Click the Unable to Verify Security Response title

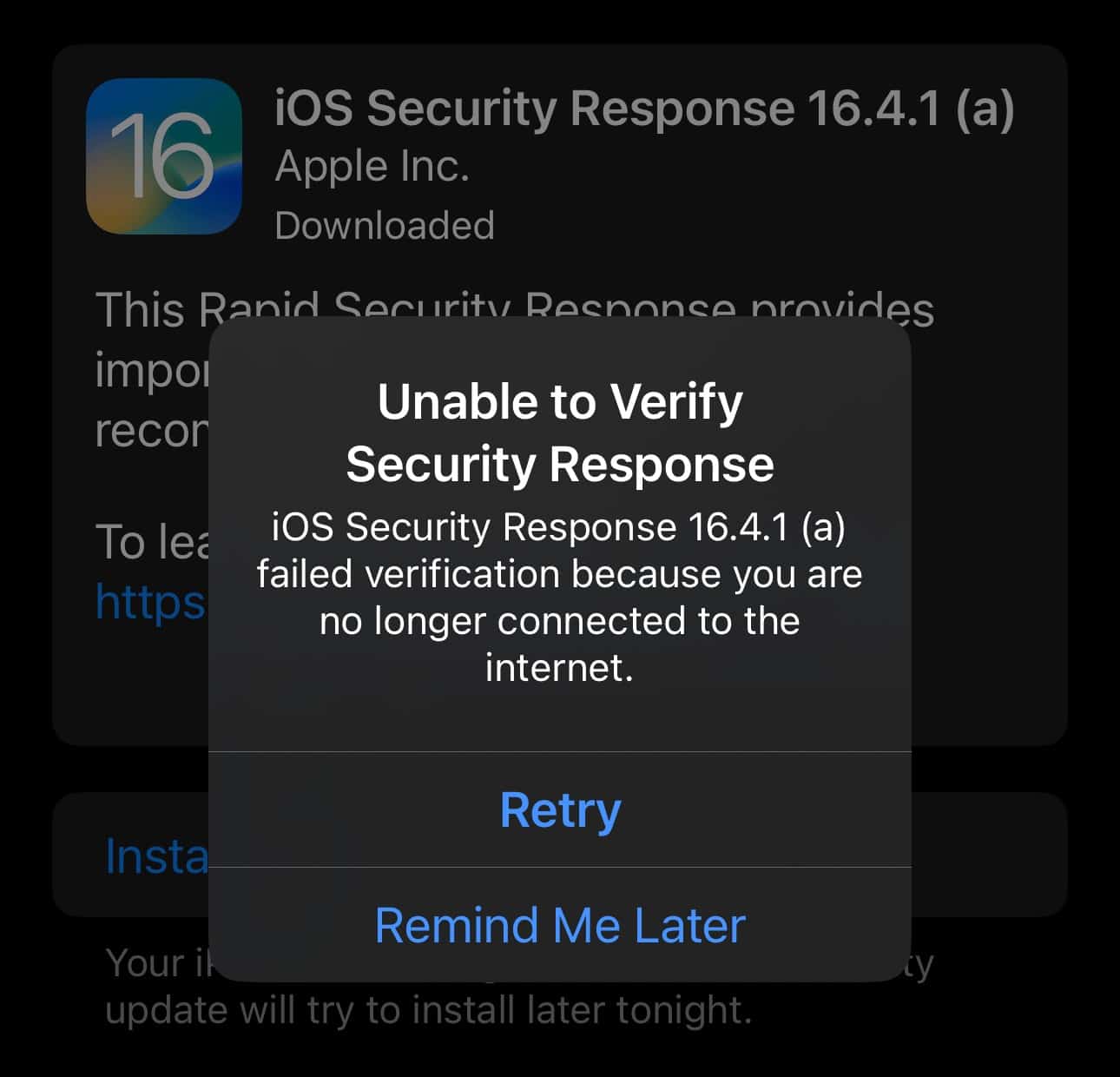[x=560, y=433]
